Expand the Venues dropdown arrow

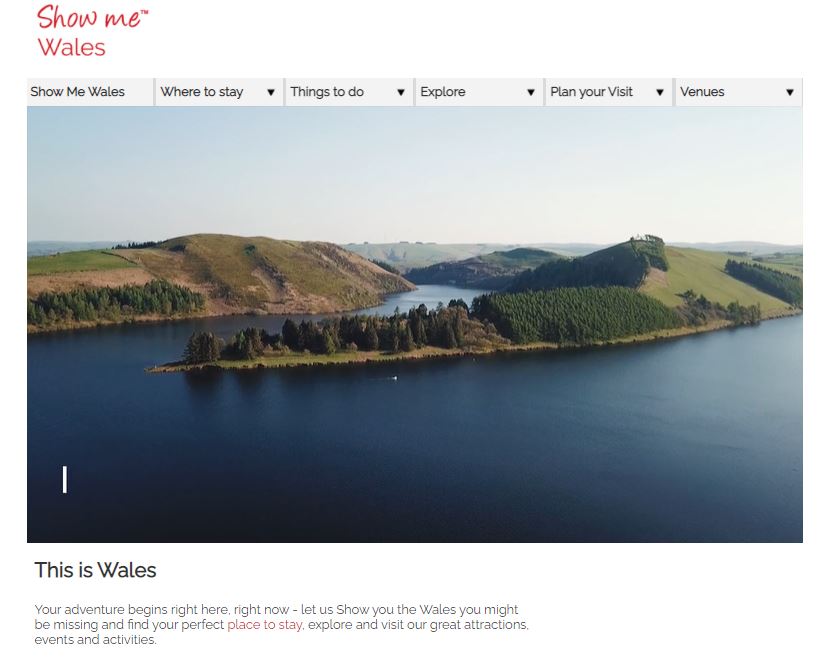[790, 92]
